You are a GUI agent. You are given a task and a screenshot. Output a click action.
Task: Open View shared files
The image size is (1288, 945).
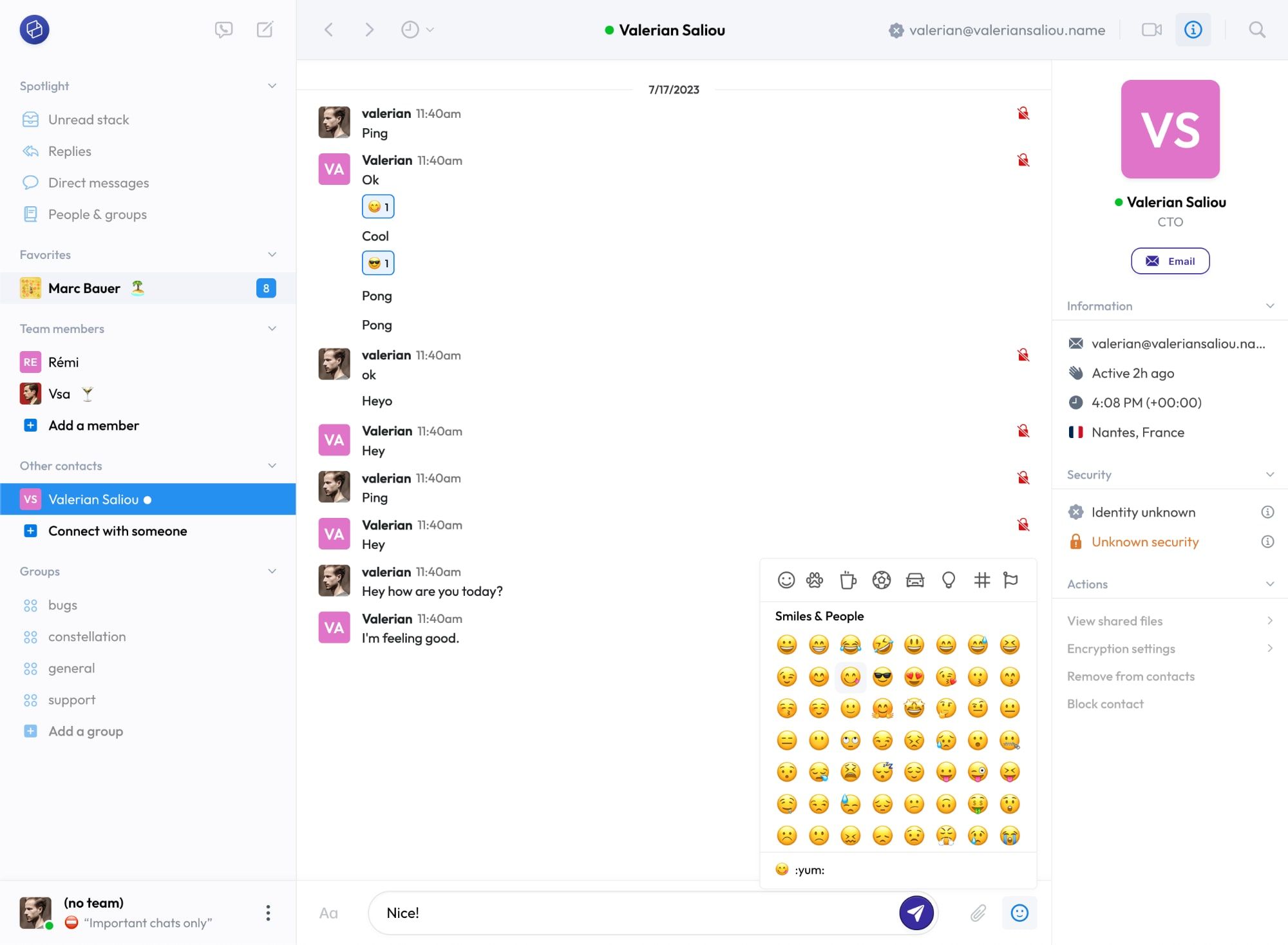(1115, 621)
